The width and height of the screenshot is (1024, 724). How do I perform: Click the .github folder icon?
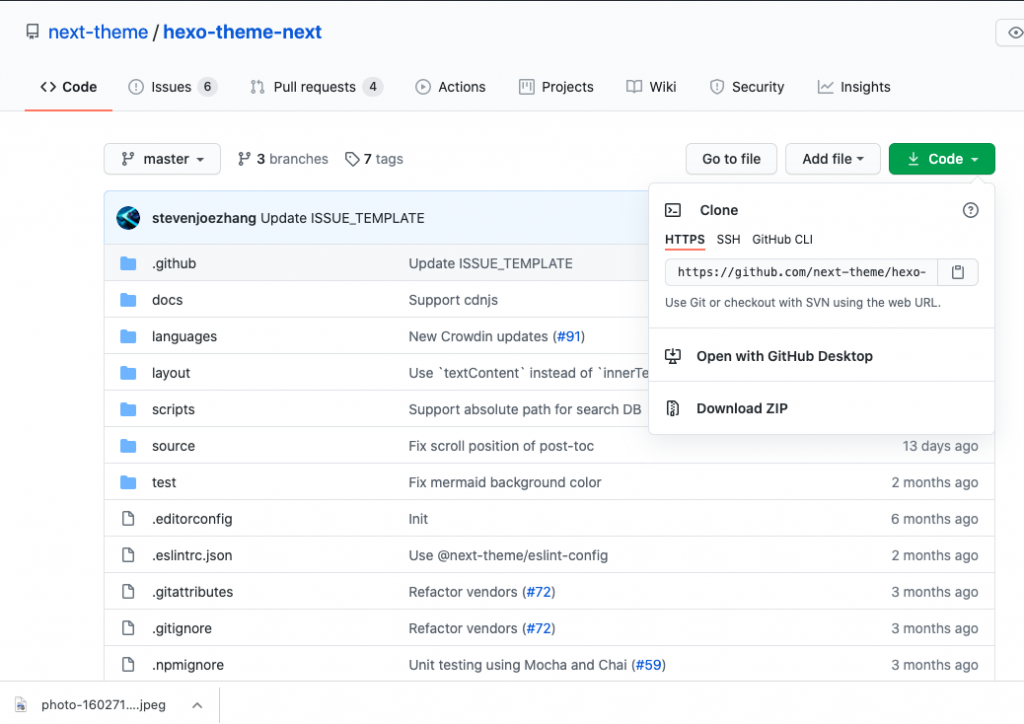[128, 263]
